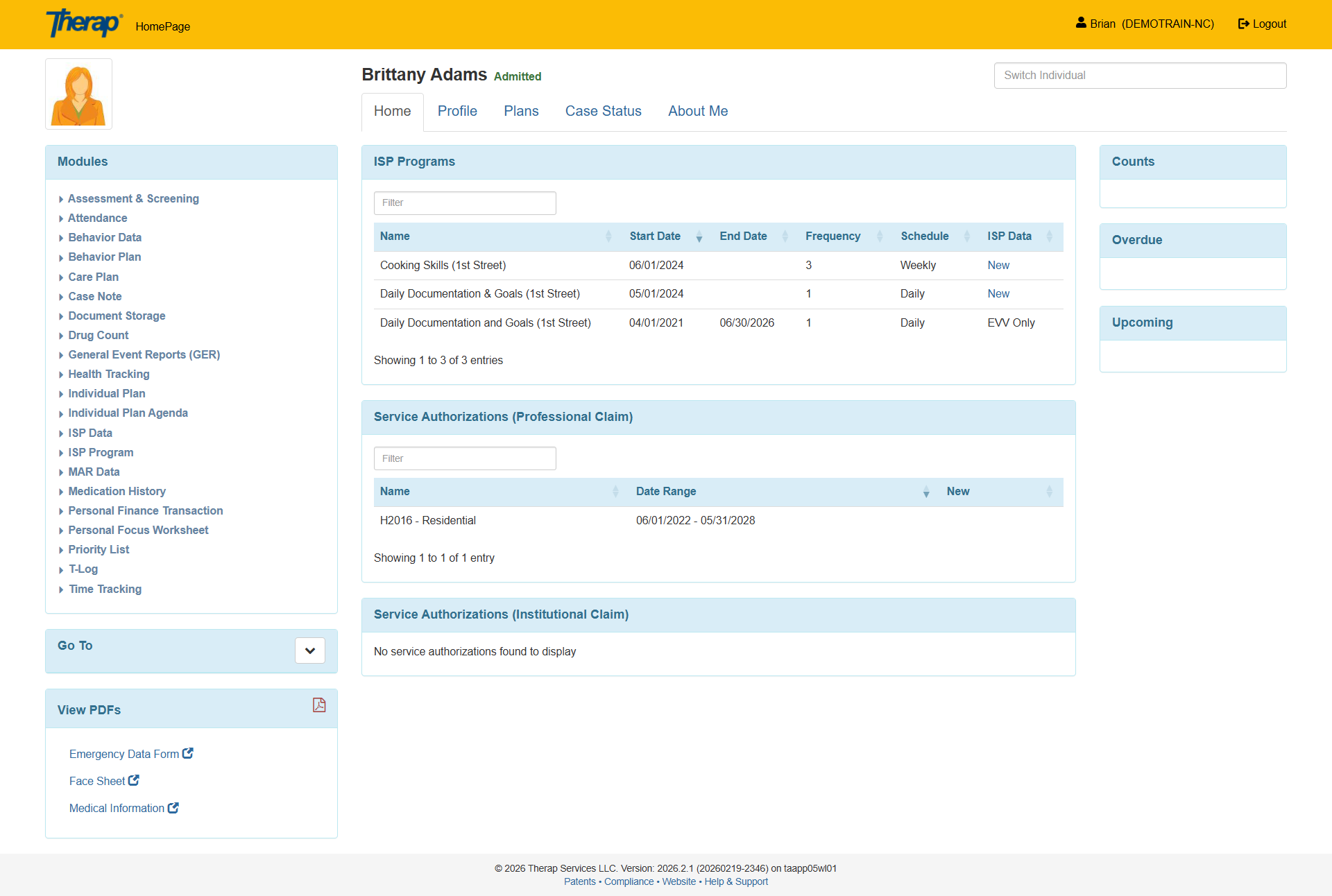Screen dimensions: 1332x896
Task: Click the ISP Programs Filter box
Action: 465,203
